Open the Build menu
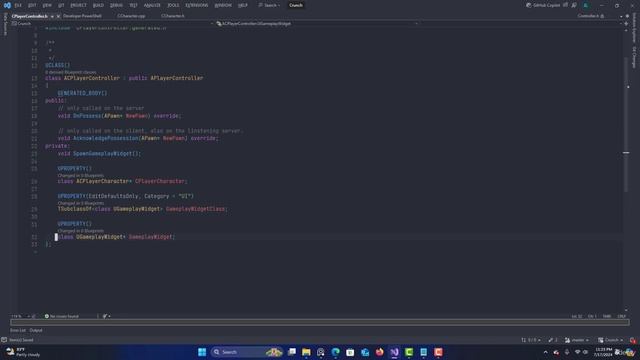This screenshot has height=360, width=640. click(98, 5)
